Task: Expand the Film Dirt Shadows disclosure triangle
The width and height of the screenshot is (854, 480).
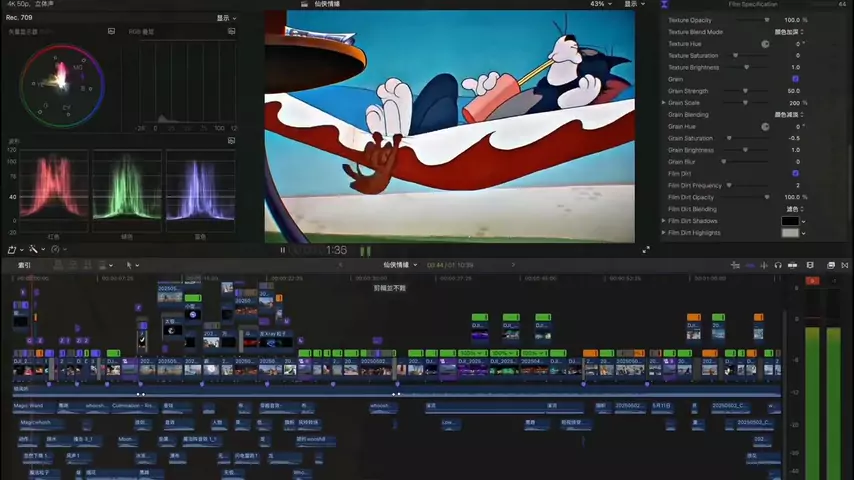Action: (663, 221)
